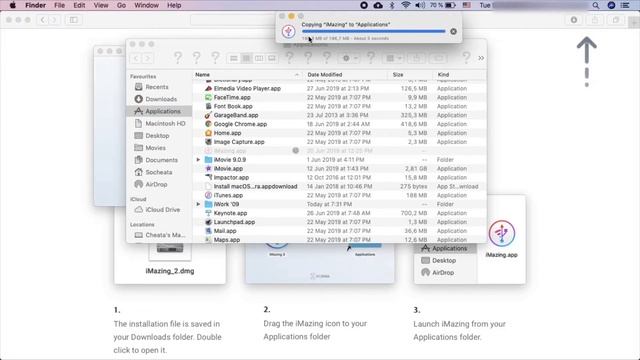Select Maps.app row
Viewport: 640px width, 360px height.
(339, 240)
